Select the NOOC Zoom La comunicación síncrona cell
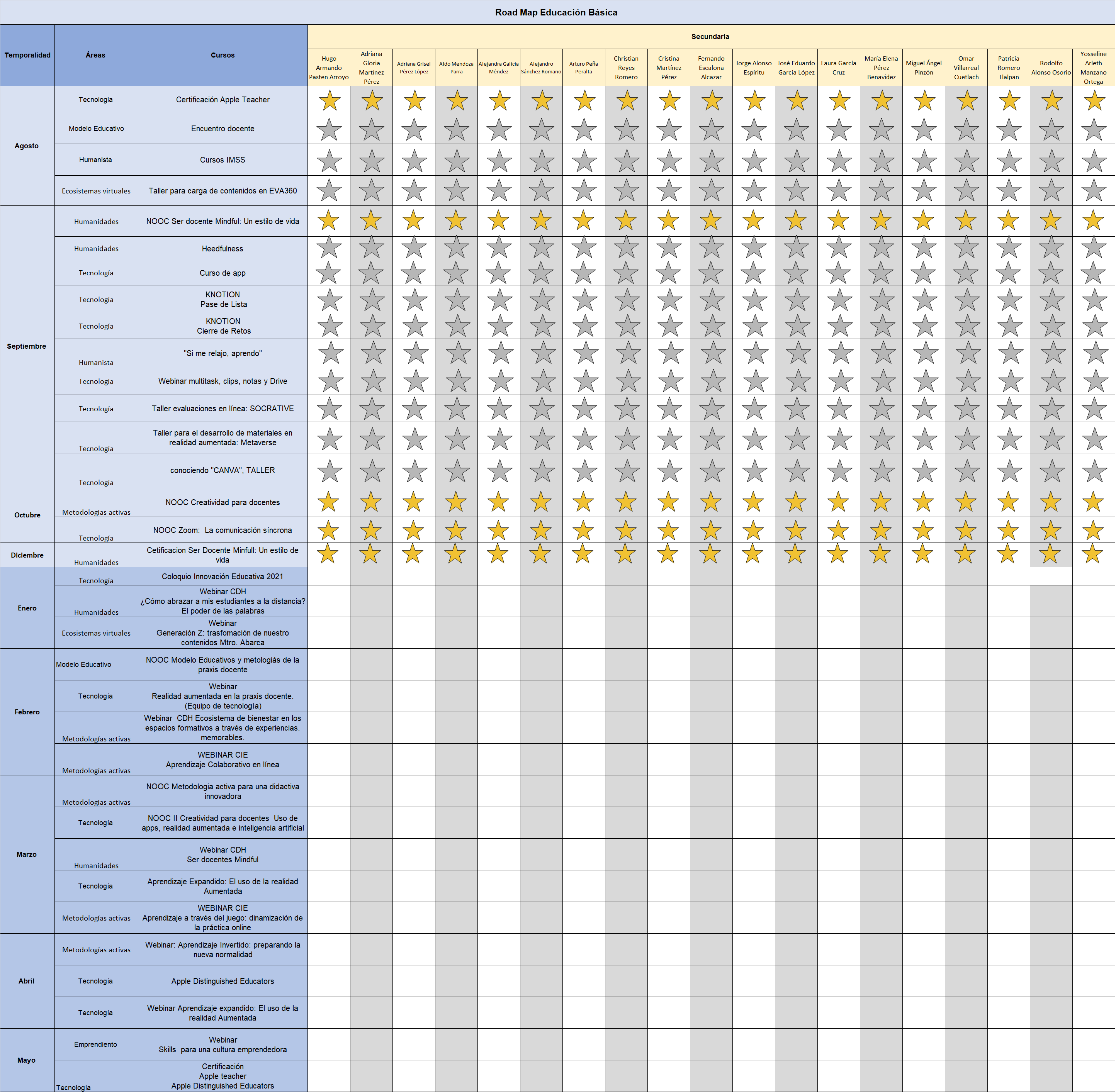 tap(223, 530)
